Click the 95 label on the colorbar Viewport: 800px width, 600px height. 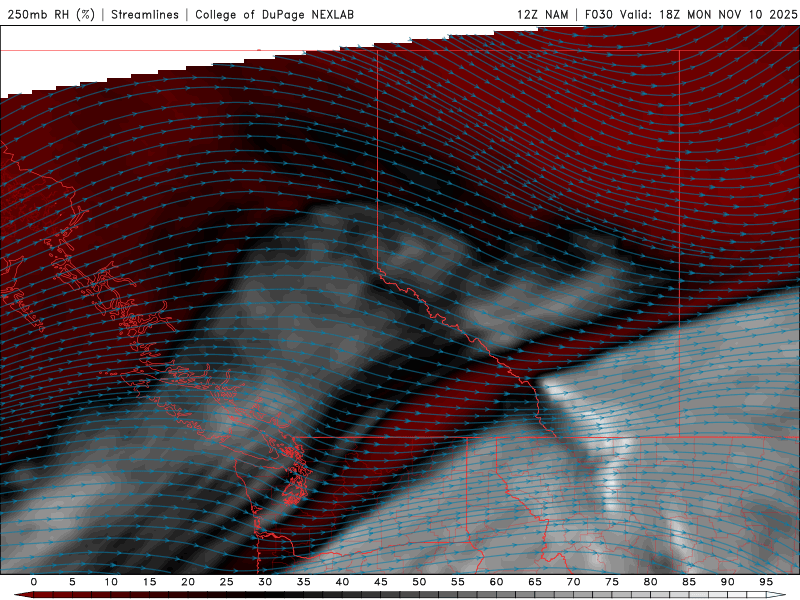click(x=766, y=582)
